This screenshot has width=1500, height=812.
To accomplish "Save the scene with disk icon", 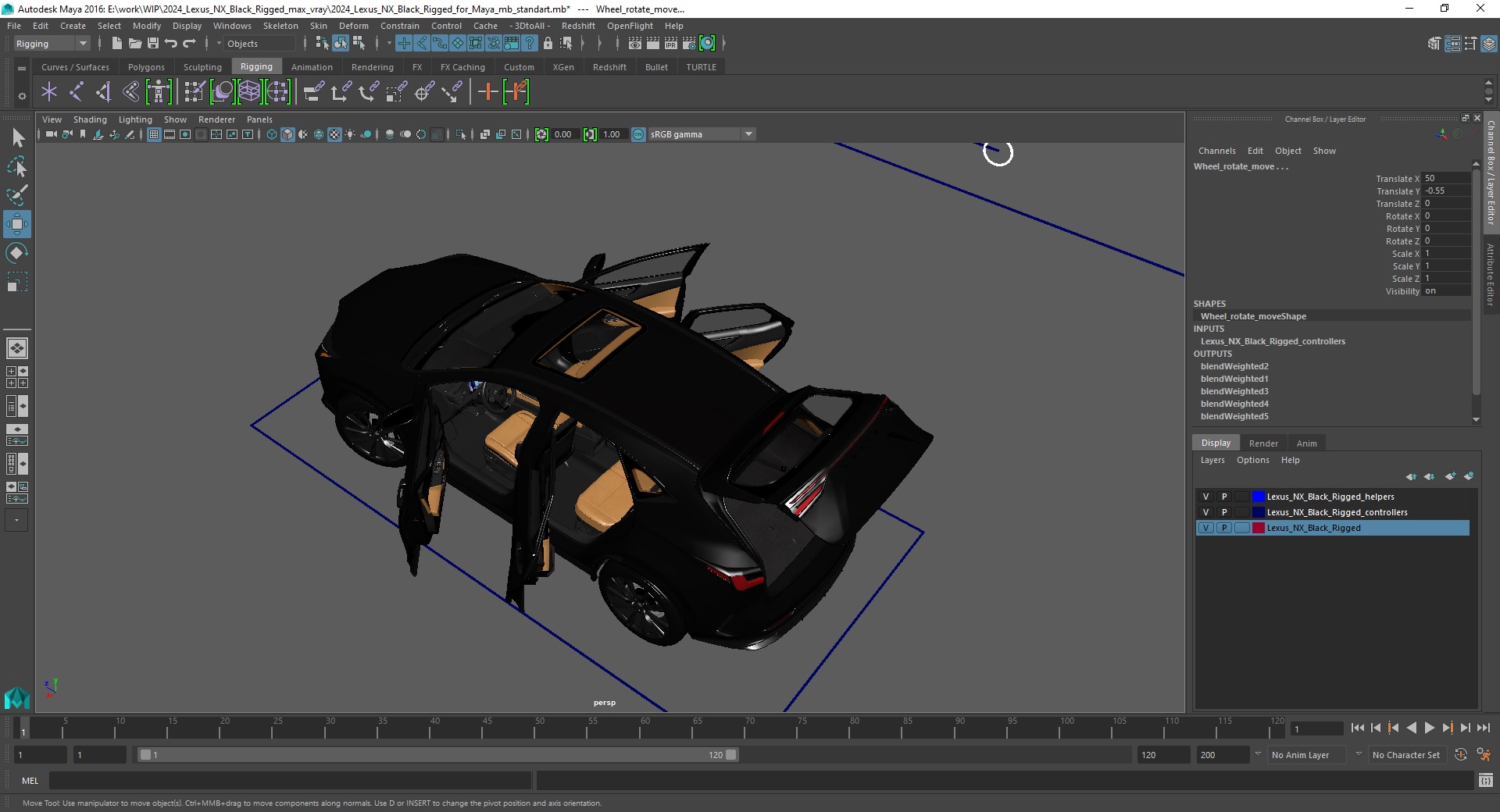I will (x=153, y=44).
